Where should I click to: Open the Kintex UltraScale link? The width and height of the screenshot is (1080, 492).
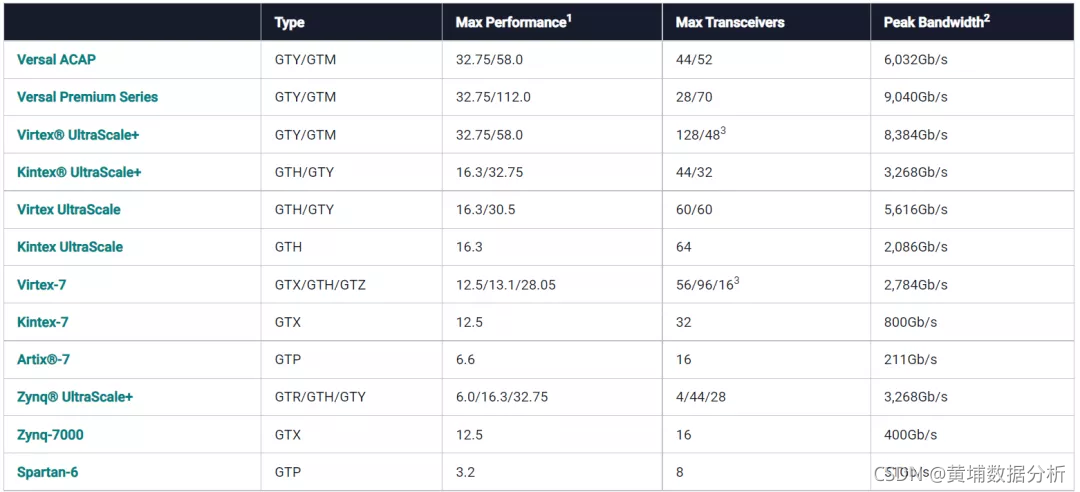tap(70, 247)
